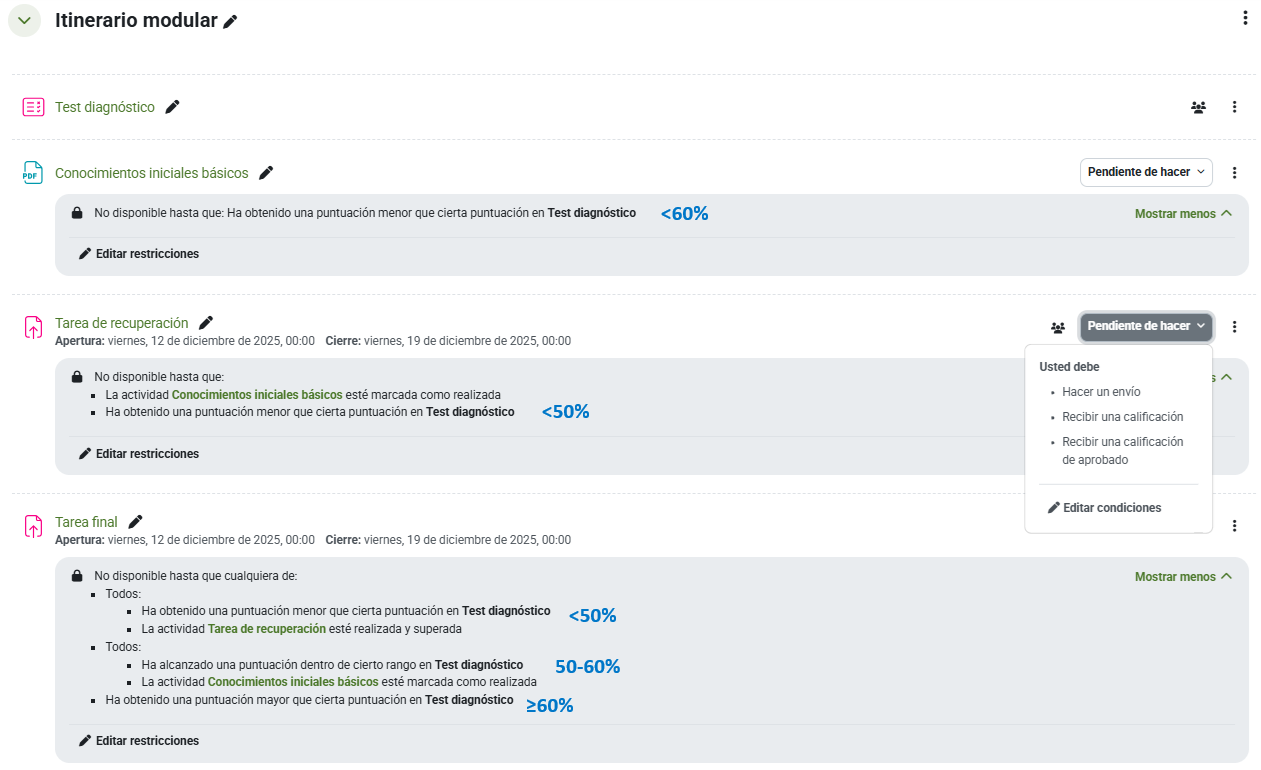Collapse restrictions with first Mostrar menos
Viewport: 1261px width, 770px height.
coord(1183,214)
